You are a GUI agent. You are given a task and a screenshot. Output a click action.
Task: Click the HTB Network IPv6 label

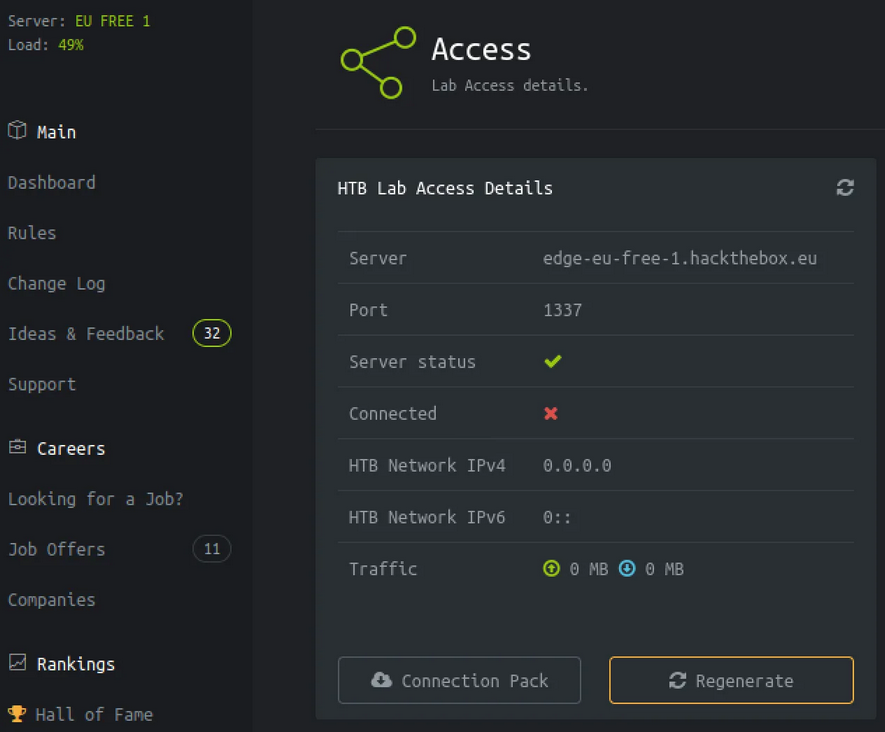point(427,518)
